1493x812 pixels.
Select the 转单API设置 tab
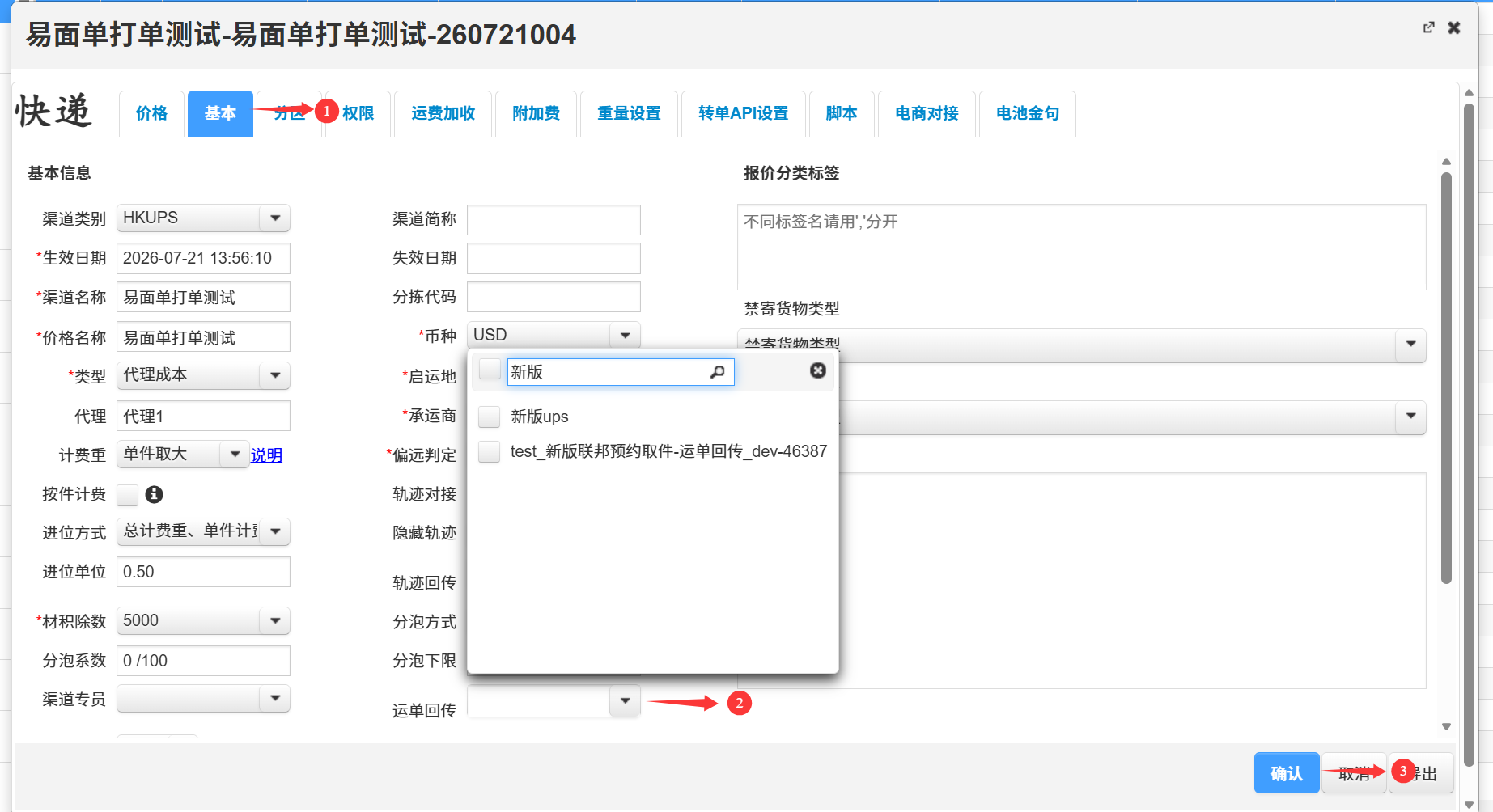point(743,113)
